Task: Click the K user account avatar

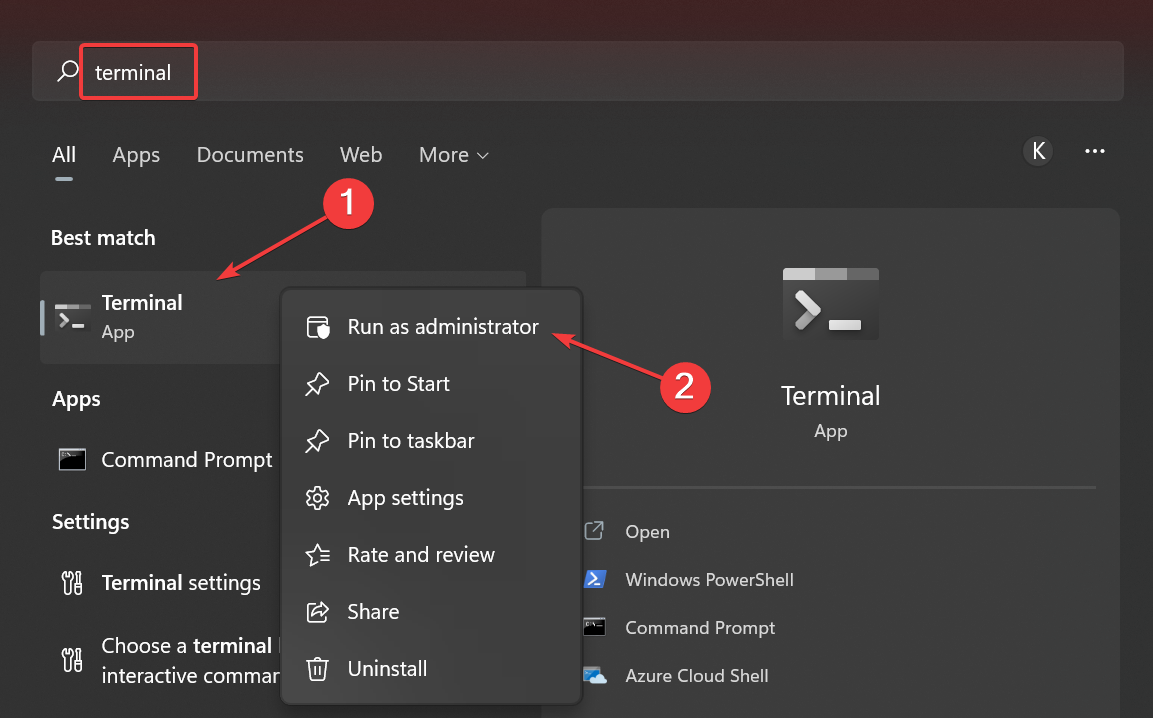Action: pyautogui.click(x=1038, y=151)
